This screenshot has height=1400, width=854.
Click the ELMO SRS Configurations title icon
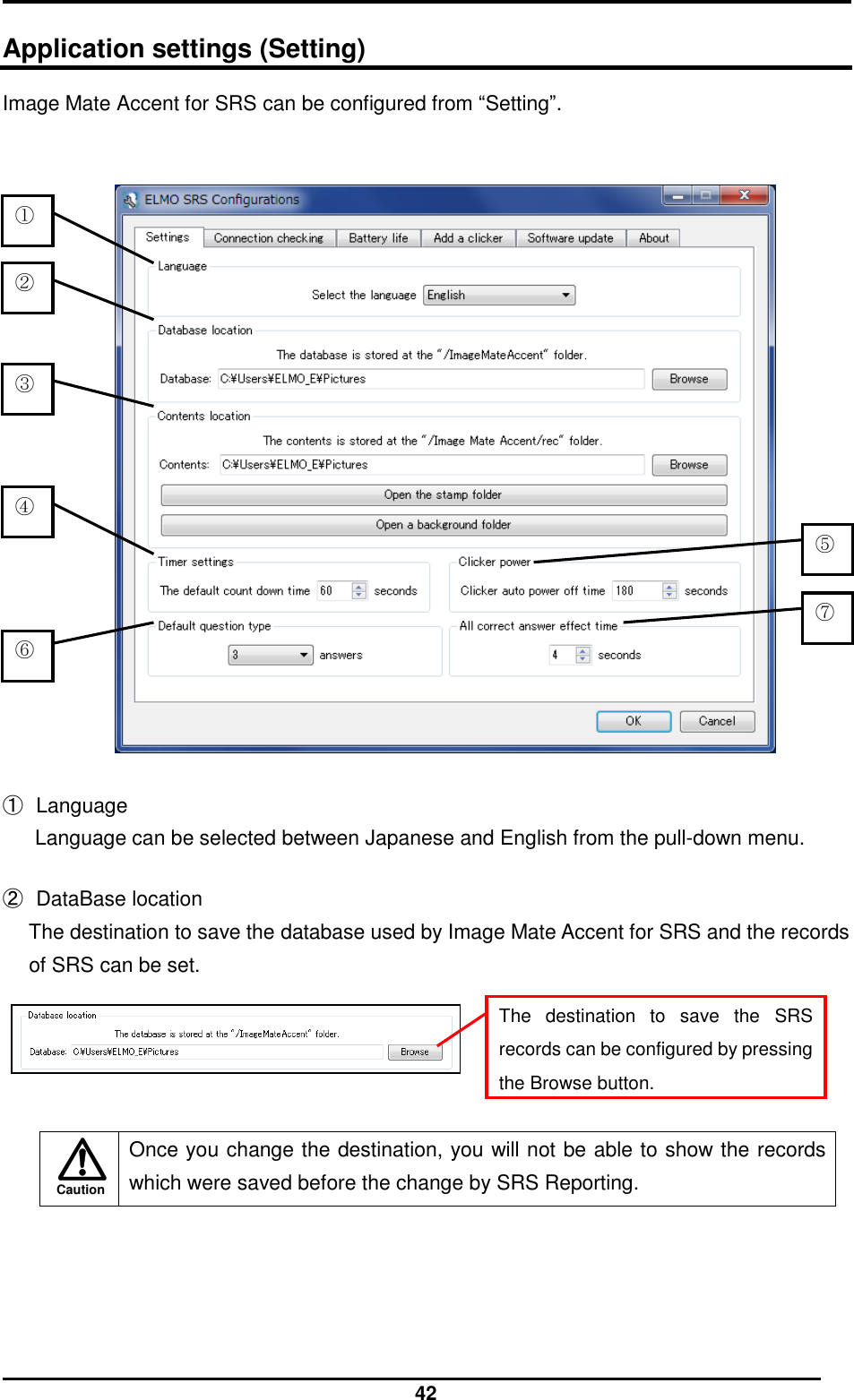coord(131,199)
